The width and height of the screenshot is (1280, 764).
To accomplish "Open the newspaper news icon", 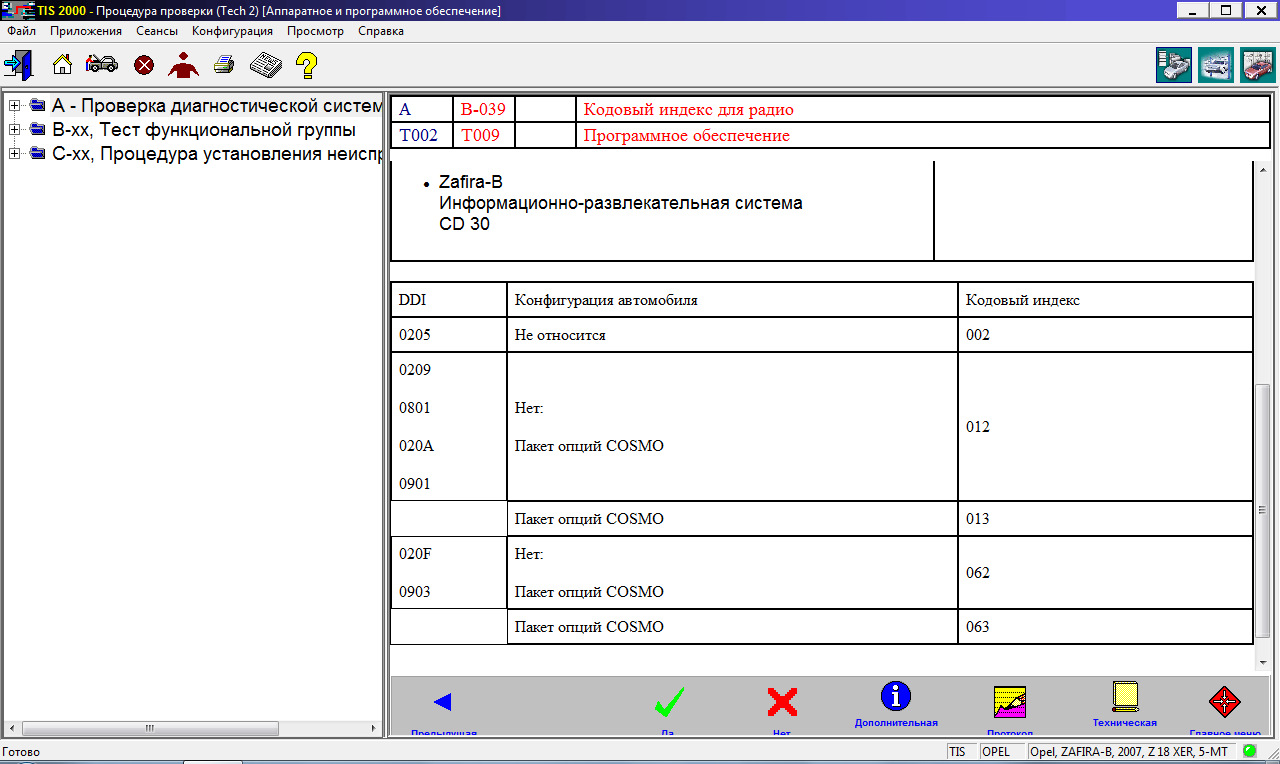I will (265, 66).
